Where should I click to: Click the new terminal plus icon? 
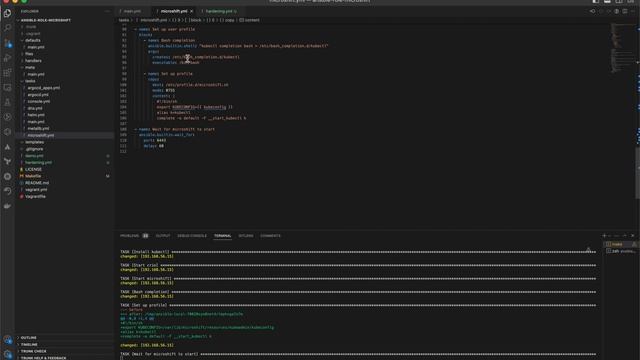pos(604,236)
